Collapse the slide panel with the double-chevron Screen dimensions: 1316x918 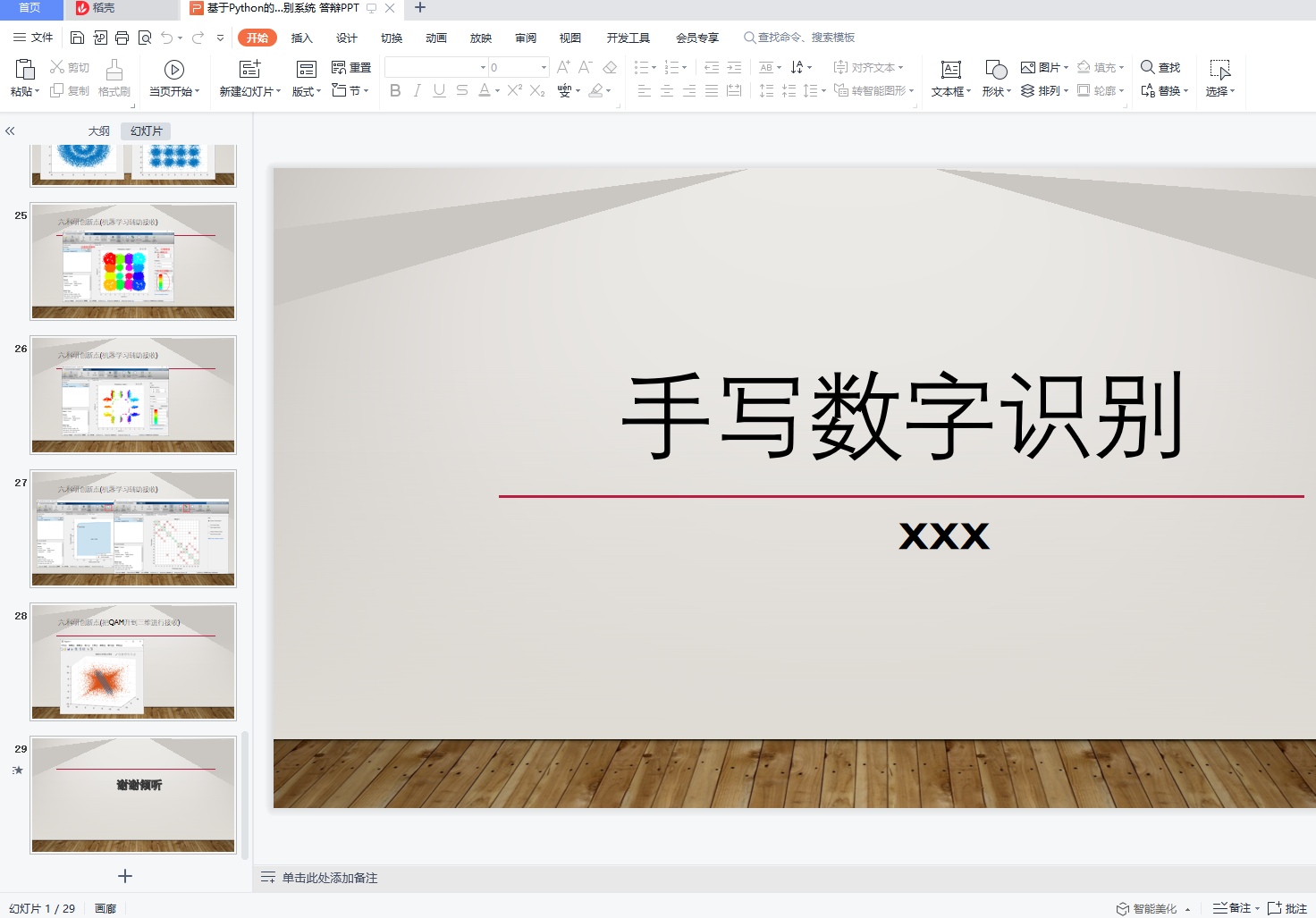pos(10,131)
